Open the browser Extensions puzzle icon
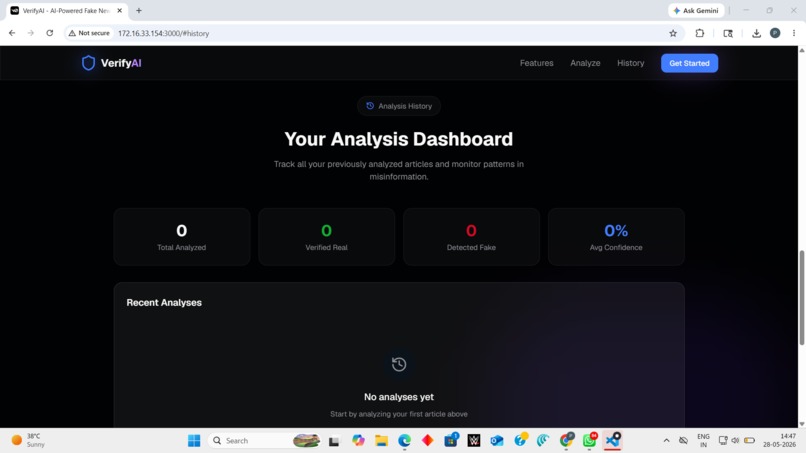 (x=700, y=33)
